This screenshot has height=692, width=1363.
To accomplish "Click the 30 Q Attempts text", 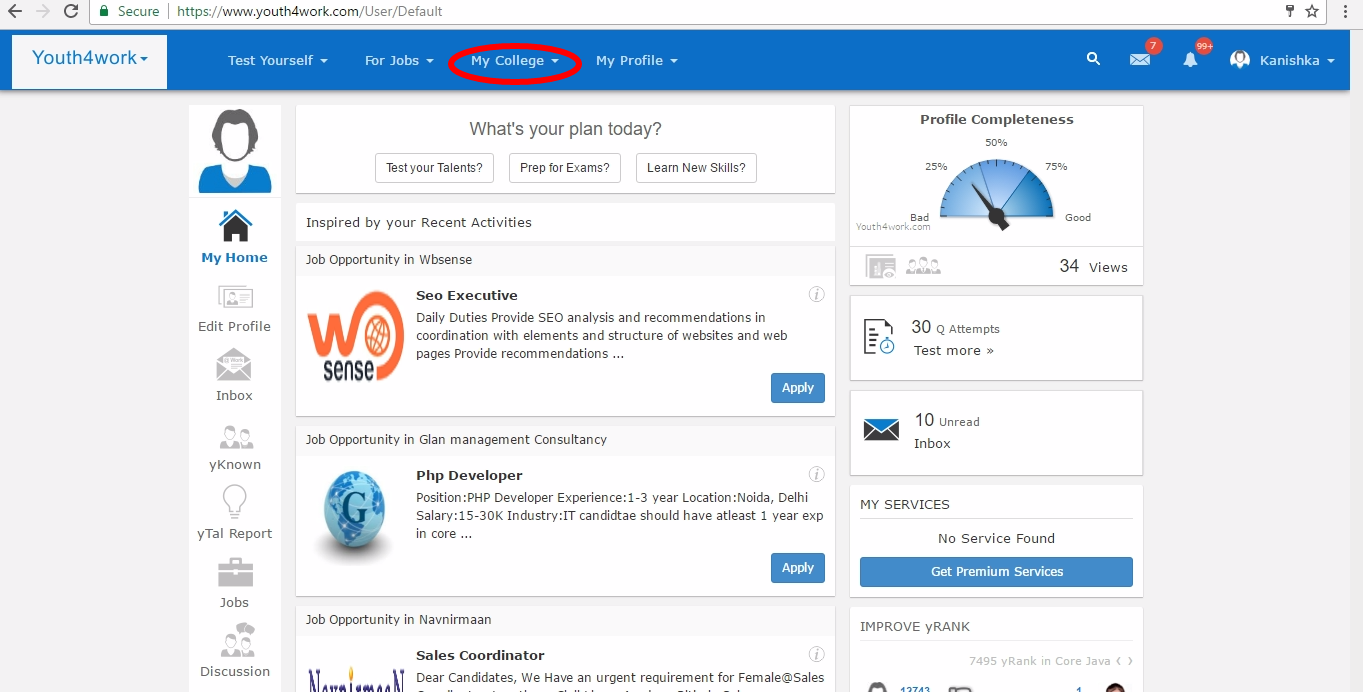I will click(955, 327).
